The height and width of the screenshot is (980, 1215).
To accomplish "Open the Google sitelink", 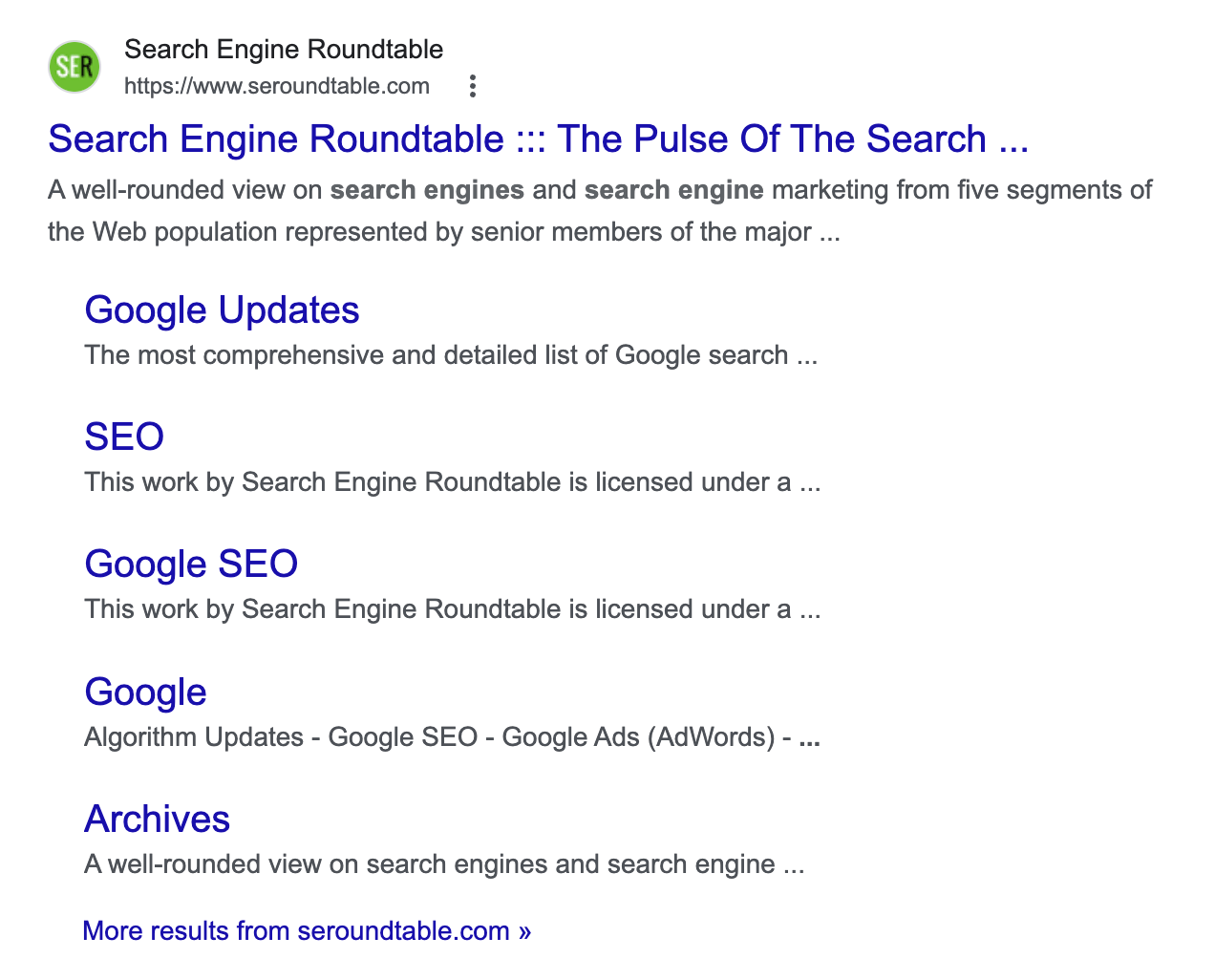I will (x=145, y=692).
